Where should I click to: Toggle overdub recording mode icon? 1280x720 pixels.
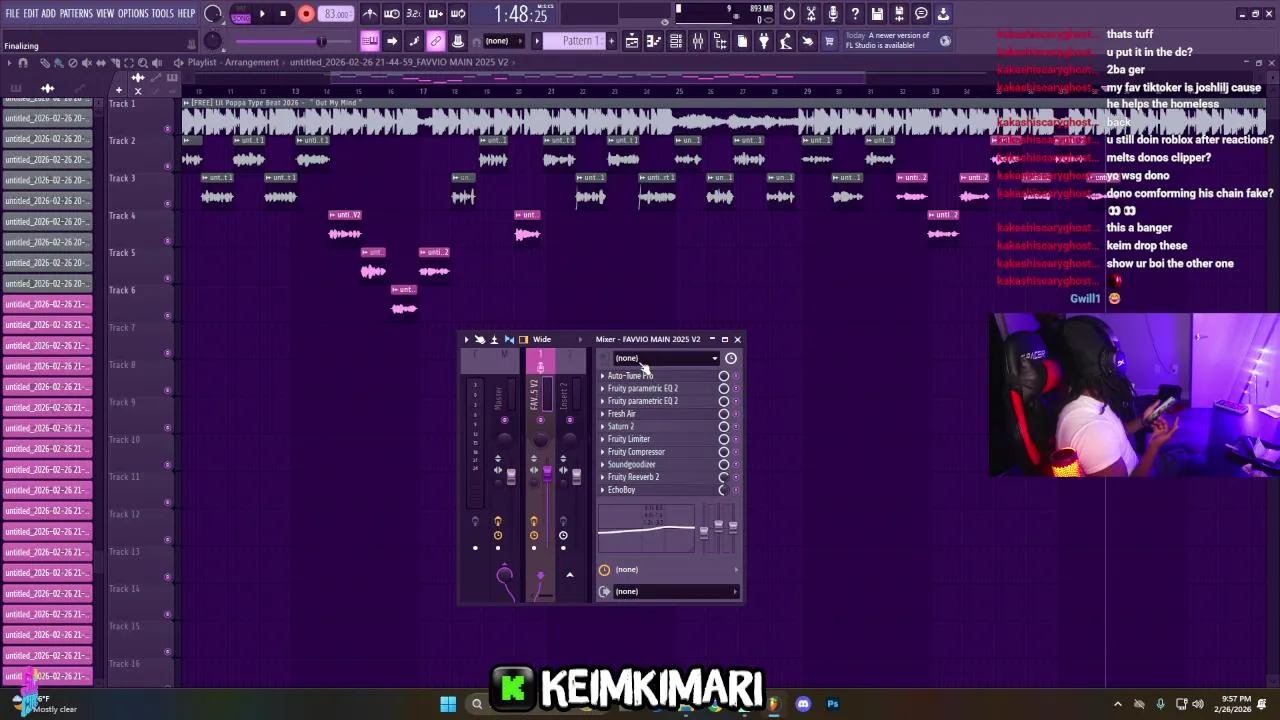(436, 14)
